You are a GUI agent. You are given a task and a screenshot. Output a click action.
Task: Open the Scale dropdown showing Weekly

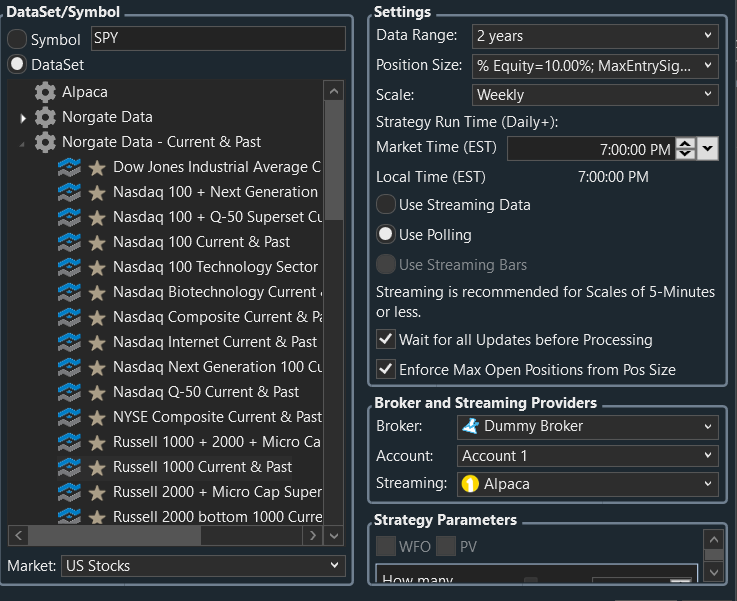click(x=595, y=95)
